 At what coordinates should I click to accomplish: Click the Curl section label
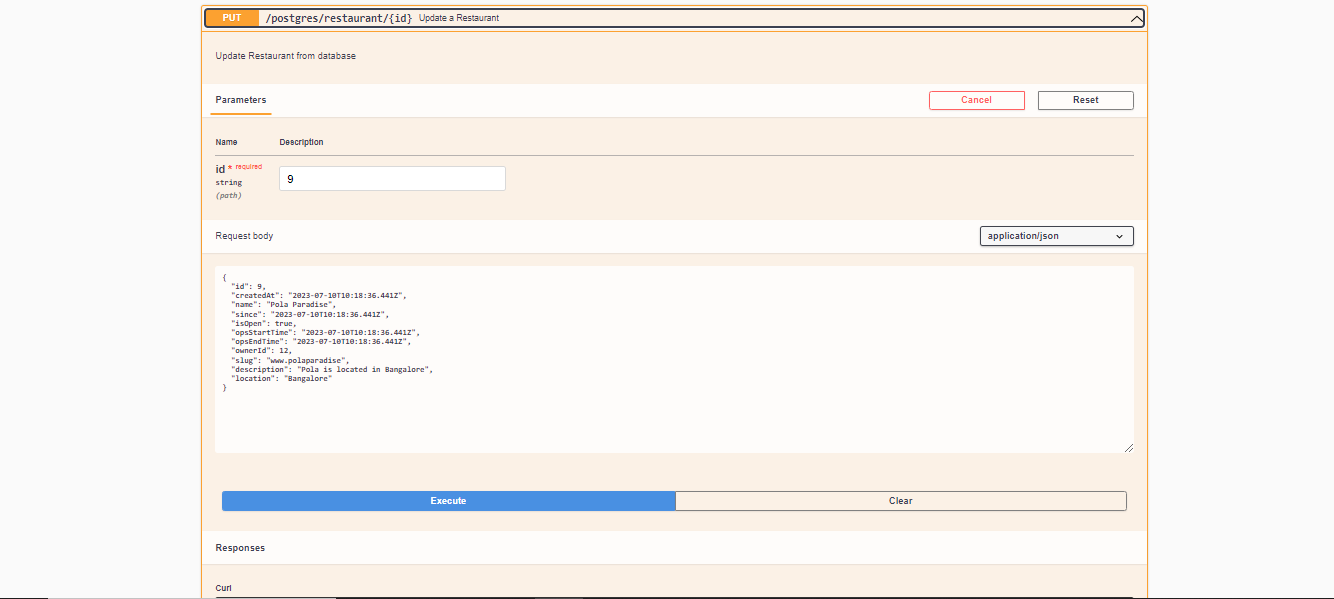[x=222, y=588]
